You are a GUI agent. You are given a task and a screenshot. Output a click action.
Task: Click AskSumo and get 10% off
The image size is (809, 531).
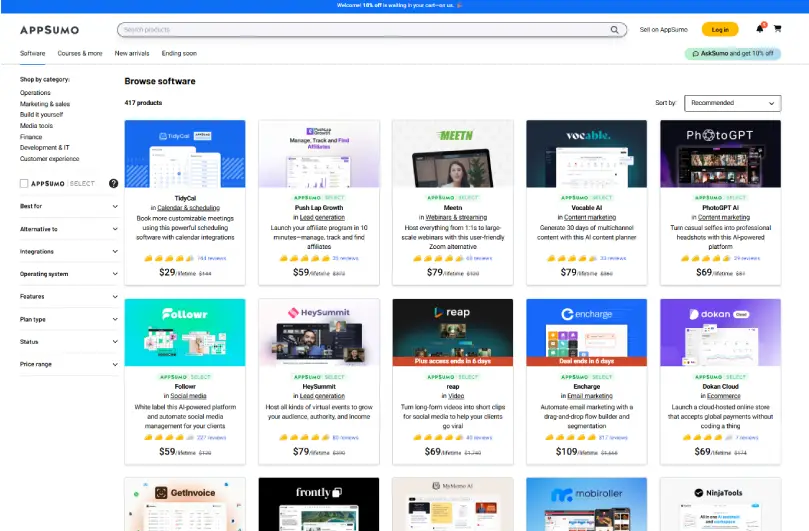click(733, 54)
